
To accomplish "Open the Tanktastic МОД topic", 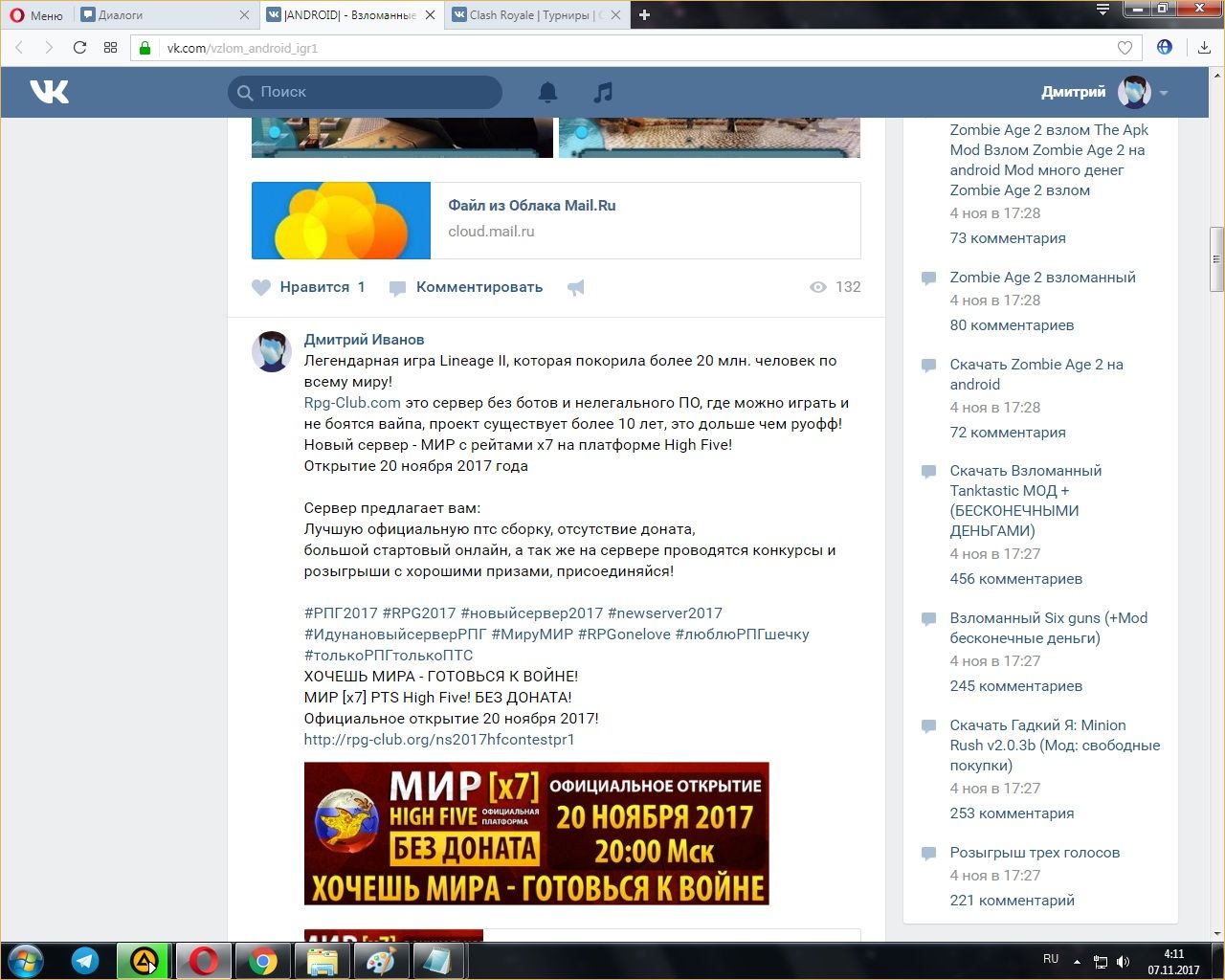I will [1026, 501].
